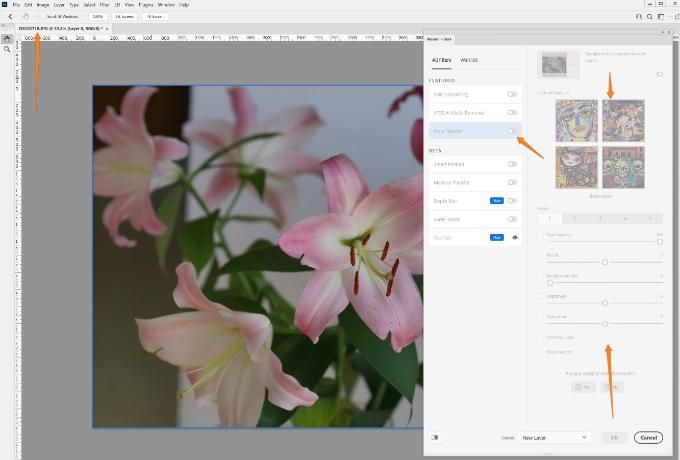Image resolution: width=680 pixels, height=460 pixels.
Task: Adjust the Saturation slider handle
Action: tap(605, 324)
